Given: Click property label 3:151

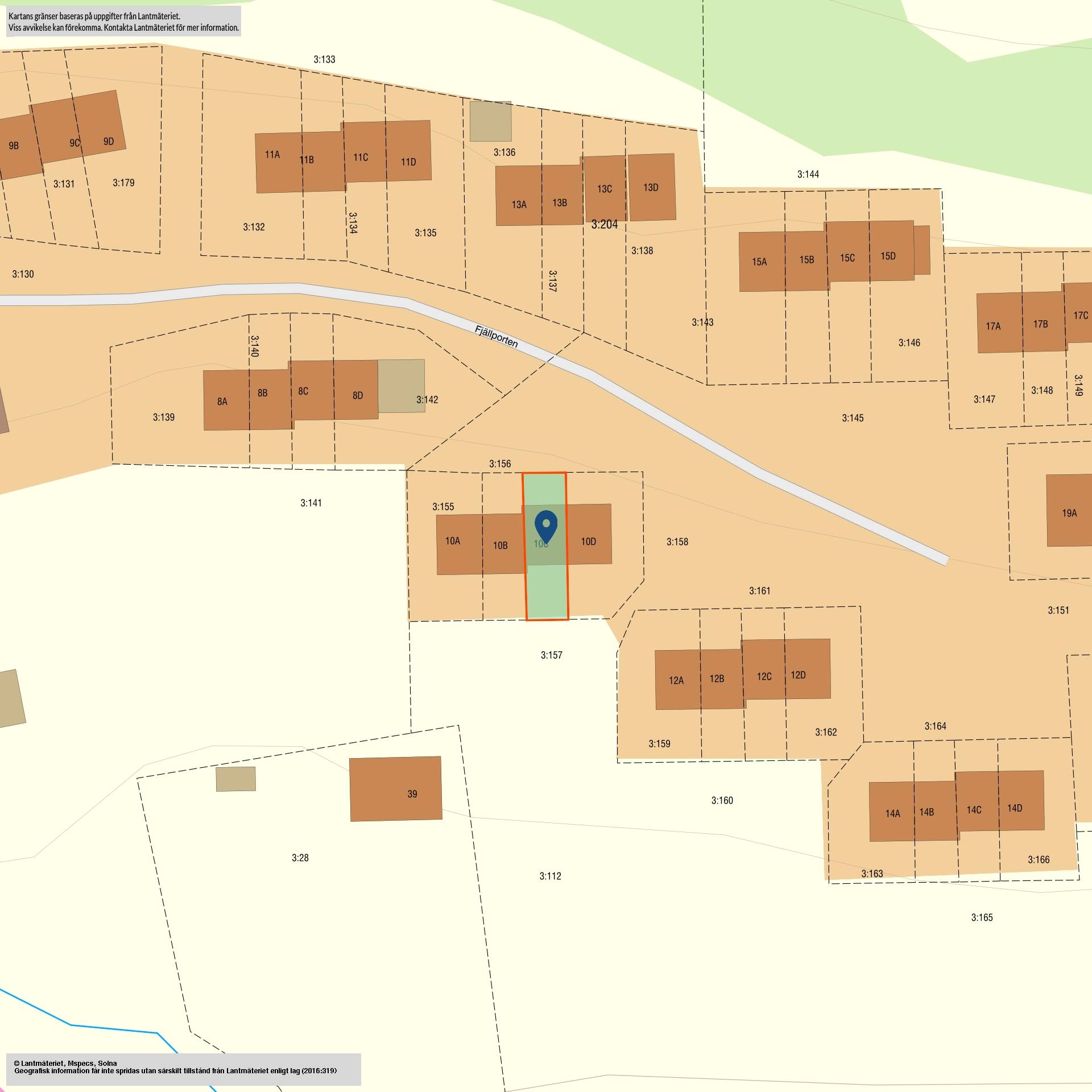Looking at the screenshot, I should (1058, 610).
